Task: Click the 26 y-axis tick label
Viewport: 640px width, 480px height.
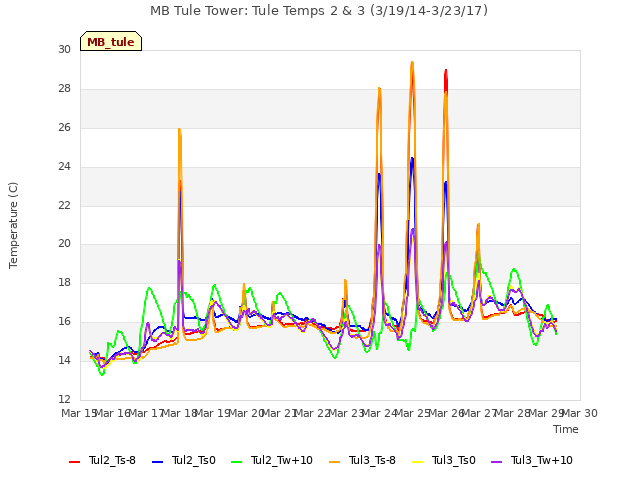Action: coord(64,127)
